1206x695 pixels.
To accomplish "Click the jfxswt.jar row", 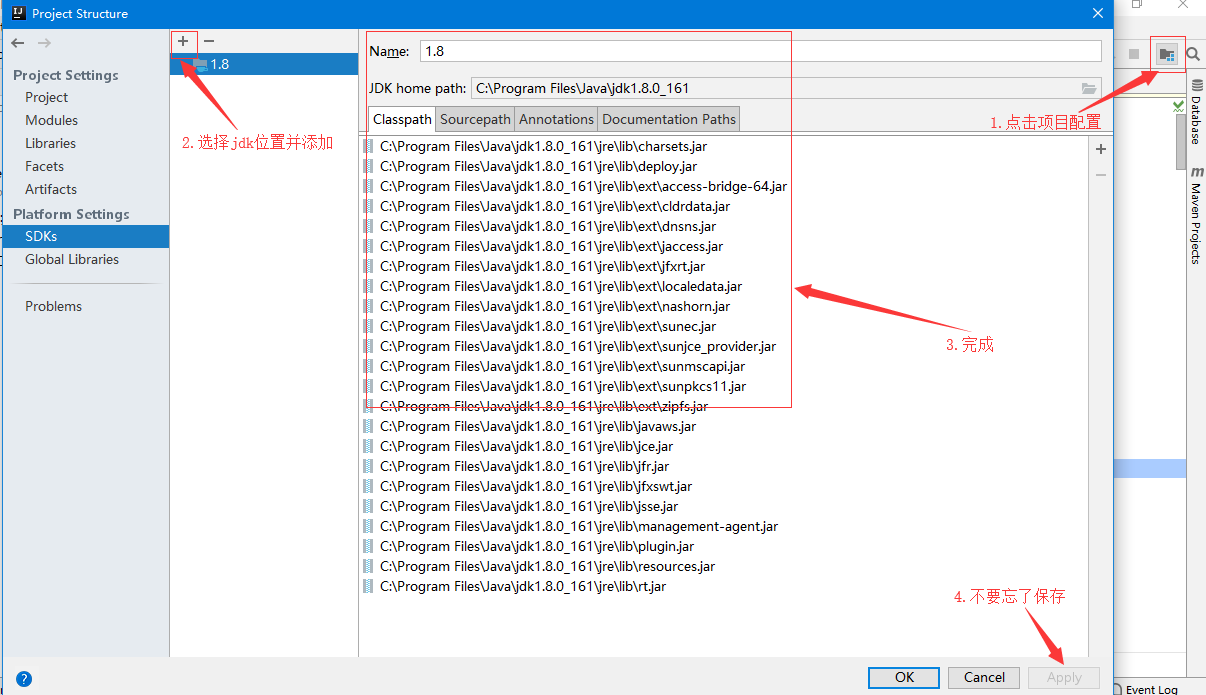I will [x=724, y=486].
